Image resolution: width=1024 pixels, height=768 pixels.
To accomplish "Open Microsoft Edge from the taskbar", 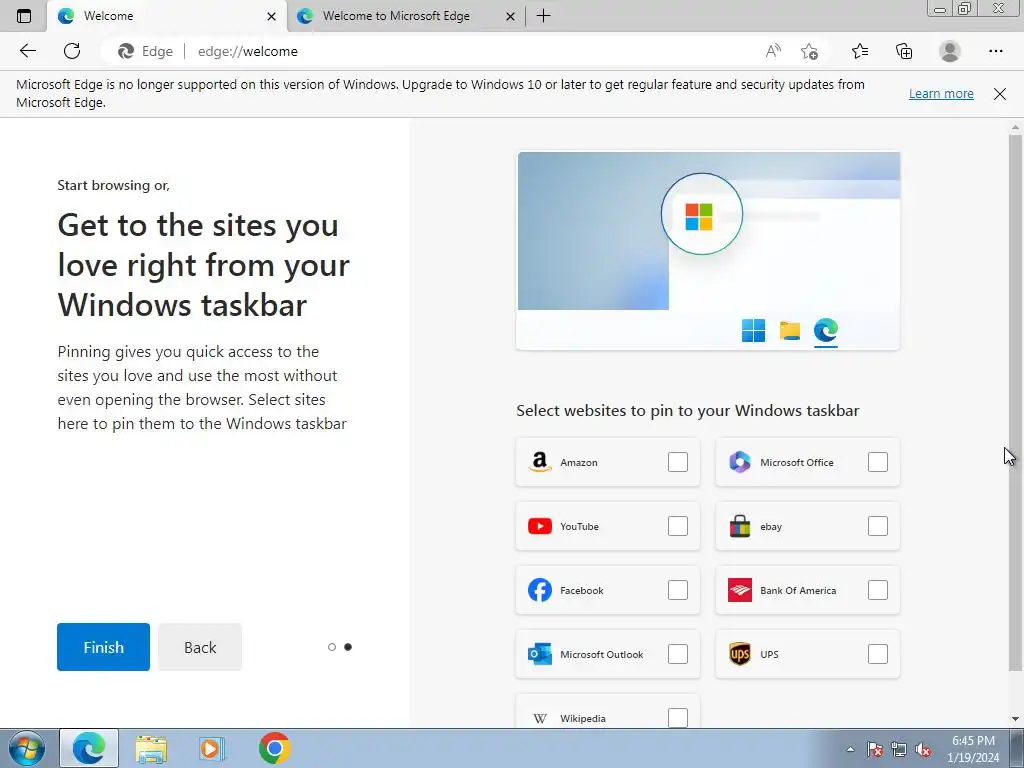I will pos(89,748).
